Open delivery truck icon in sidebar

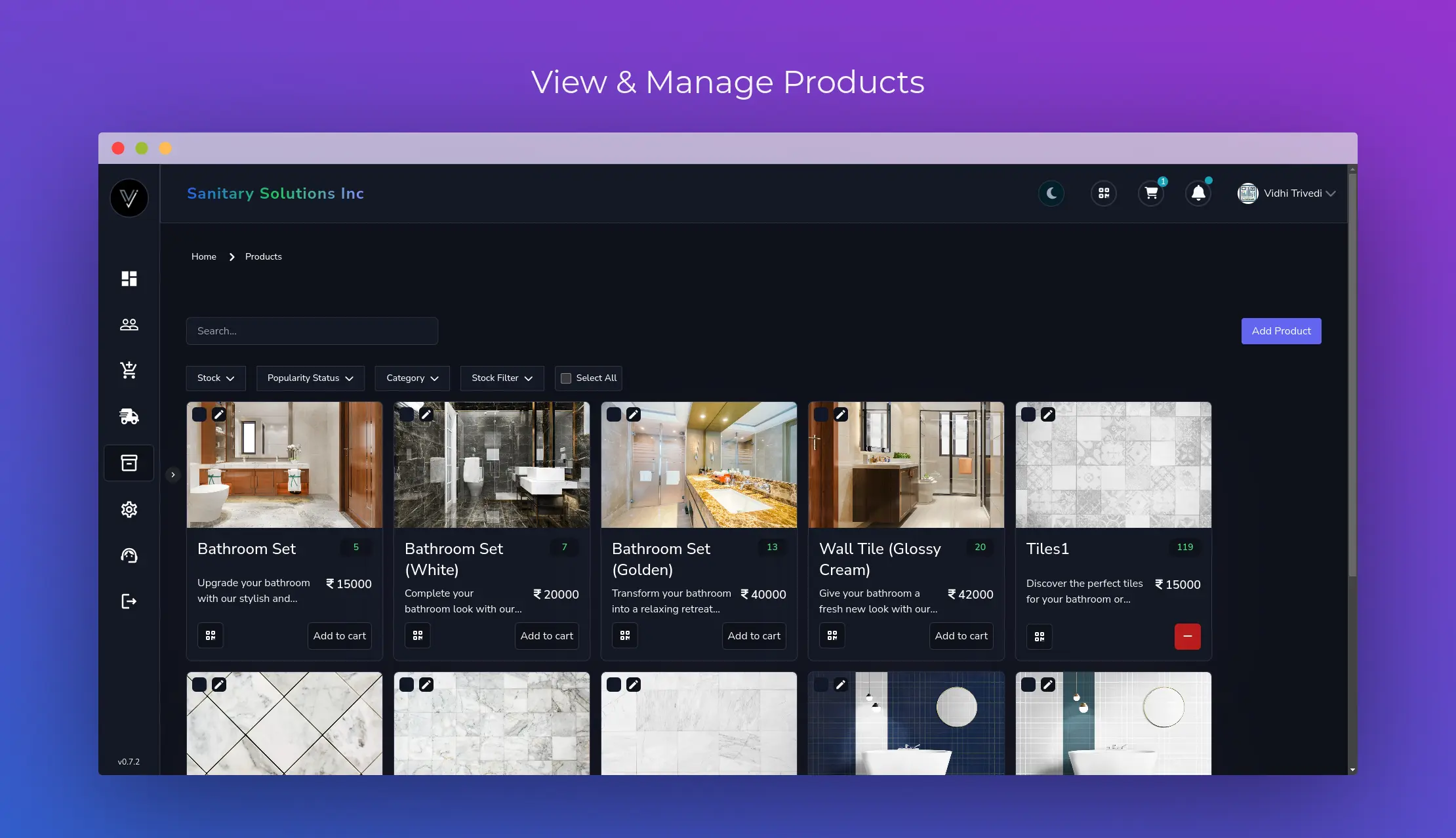point(129,416)
